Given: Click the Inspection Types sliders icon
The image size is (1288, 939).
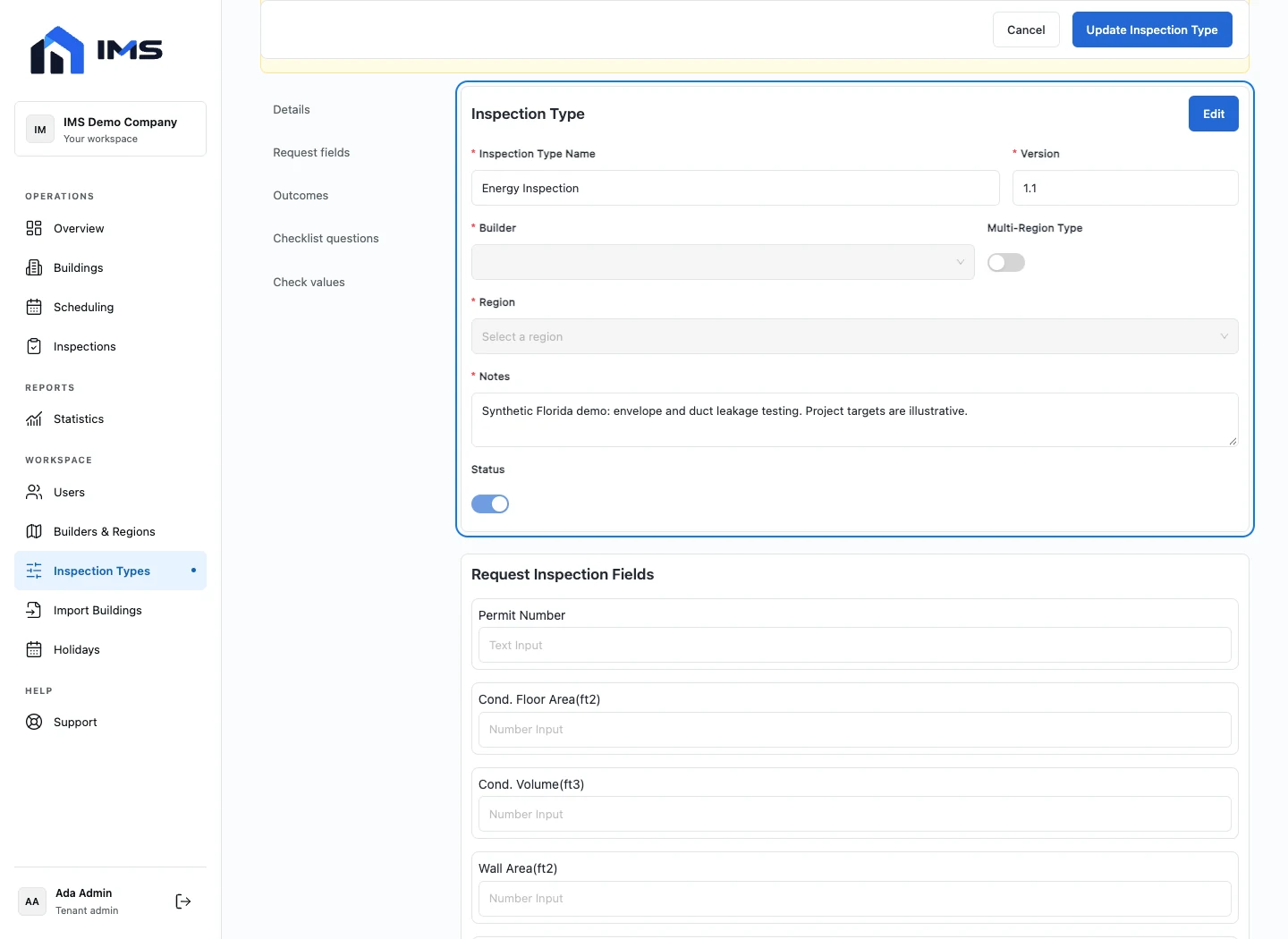Looking at the screenshot, I should pos(34,571).
